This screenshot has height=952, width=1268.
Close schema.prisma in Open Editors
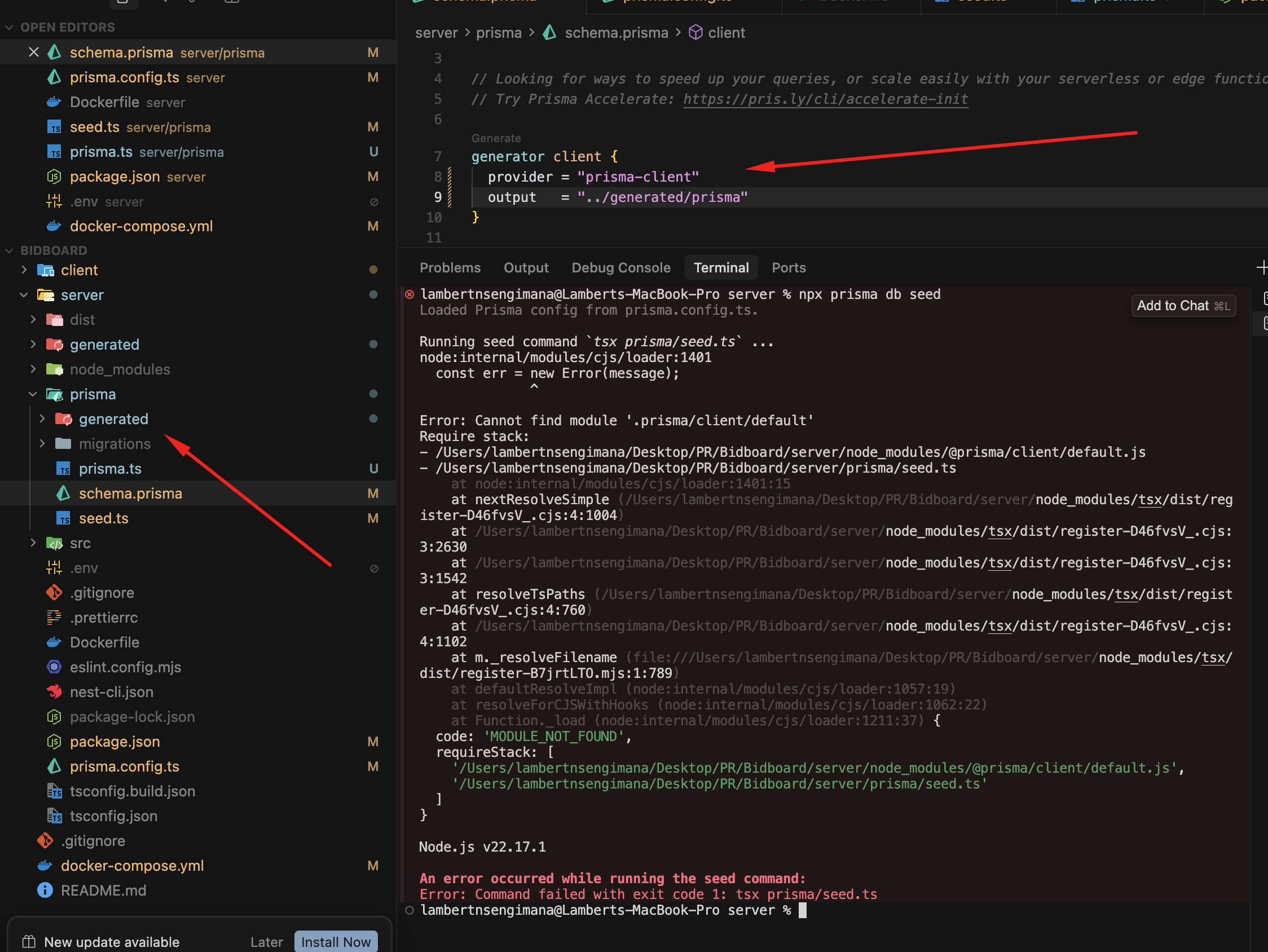33,52
